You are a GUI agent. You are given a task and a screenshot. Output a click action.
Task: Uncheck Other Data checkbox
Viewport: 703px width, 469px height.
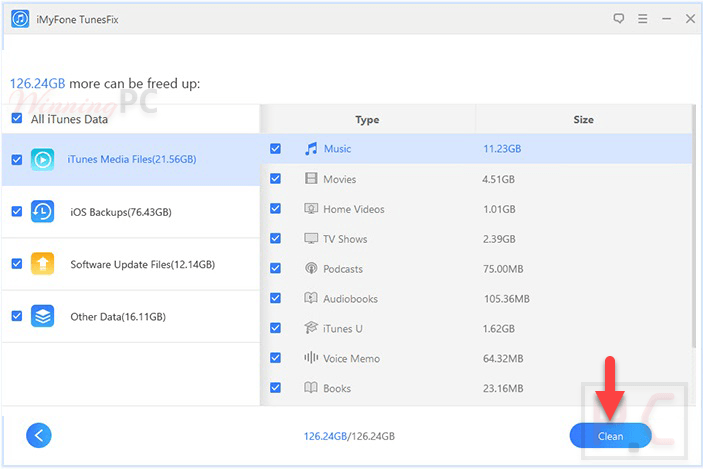tap(17, 316)
